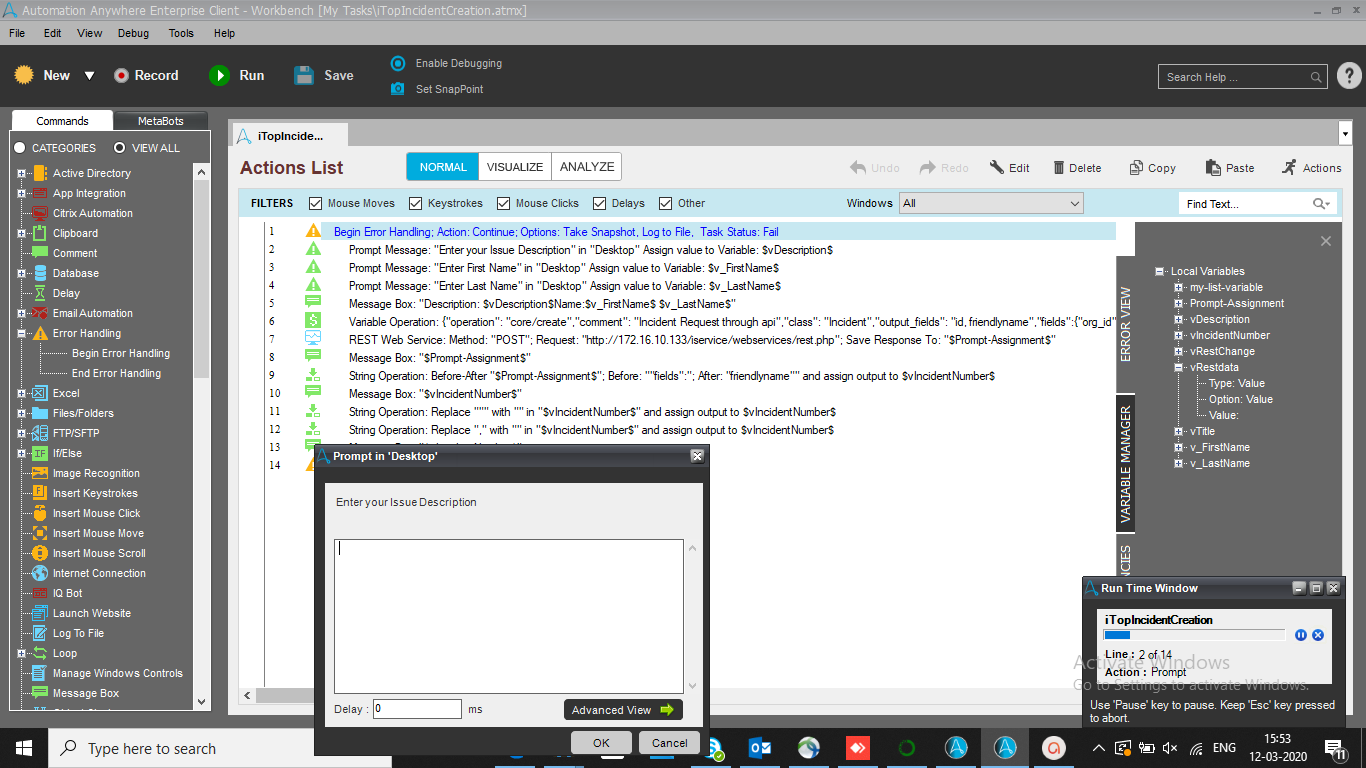Select the Insert Keystrokes command
Screen dimensions: 1366x768
point(95,493)
